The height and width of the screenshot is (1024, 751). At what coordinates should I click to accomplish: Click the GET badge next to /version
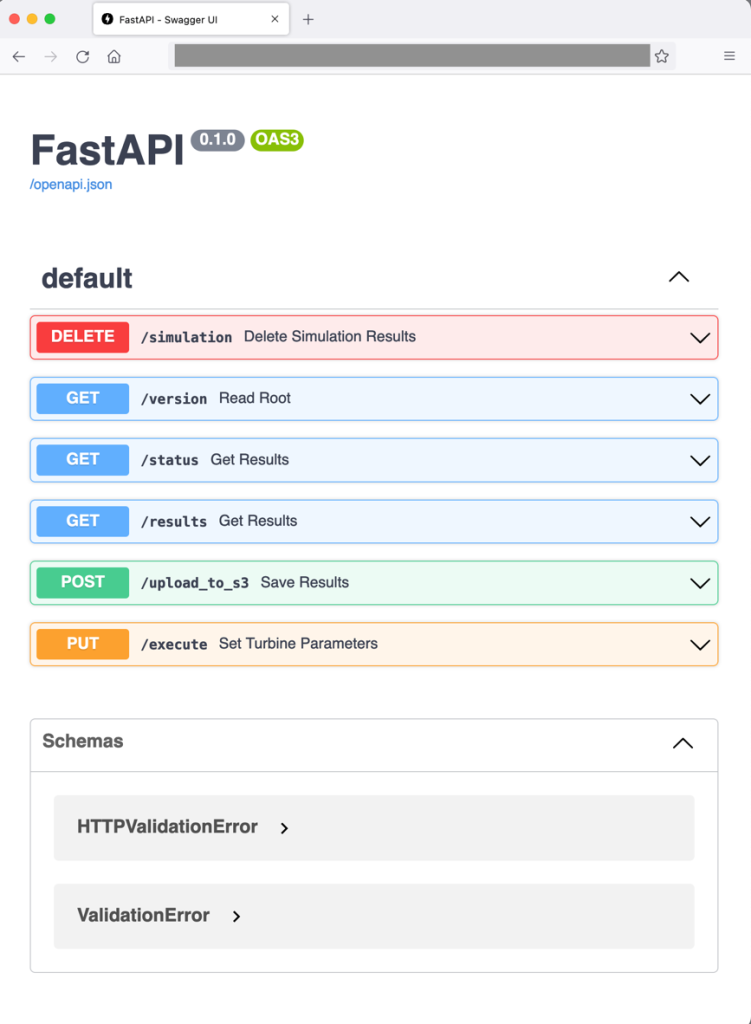(x=82, y=398)
